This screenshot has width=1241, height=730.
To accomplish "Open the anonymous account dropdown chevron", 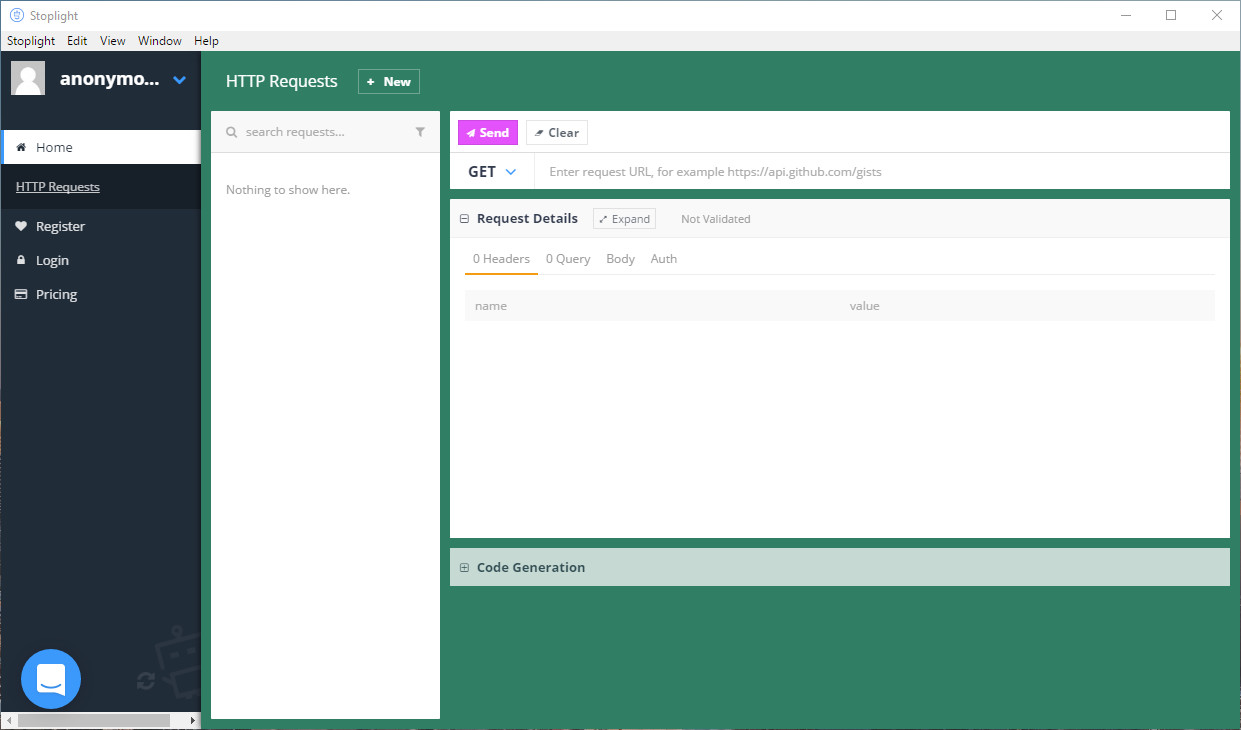I will pyautogui.click(x=180, y=80).
